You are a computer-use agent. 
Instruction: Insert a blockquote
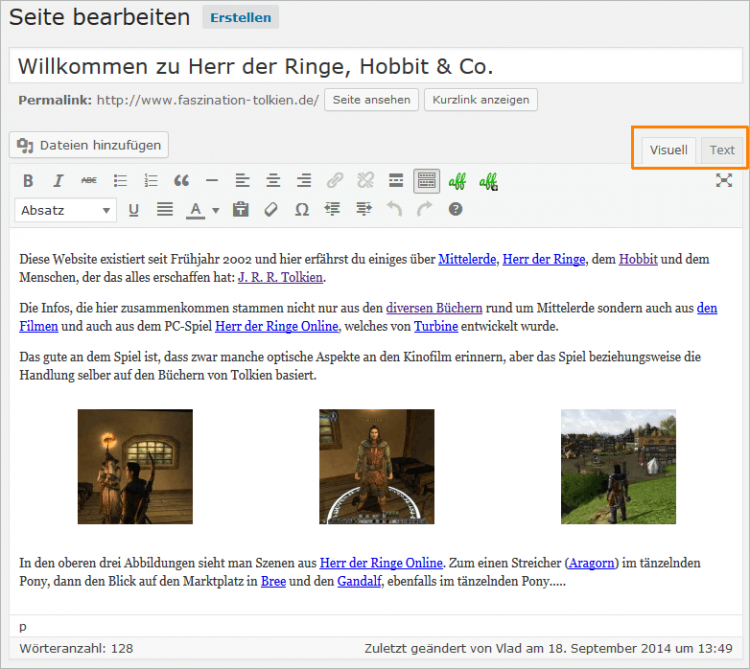pos(181,181)
